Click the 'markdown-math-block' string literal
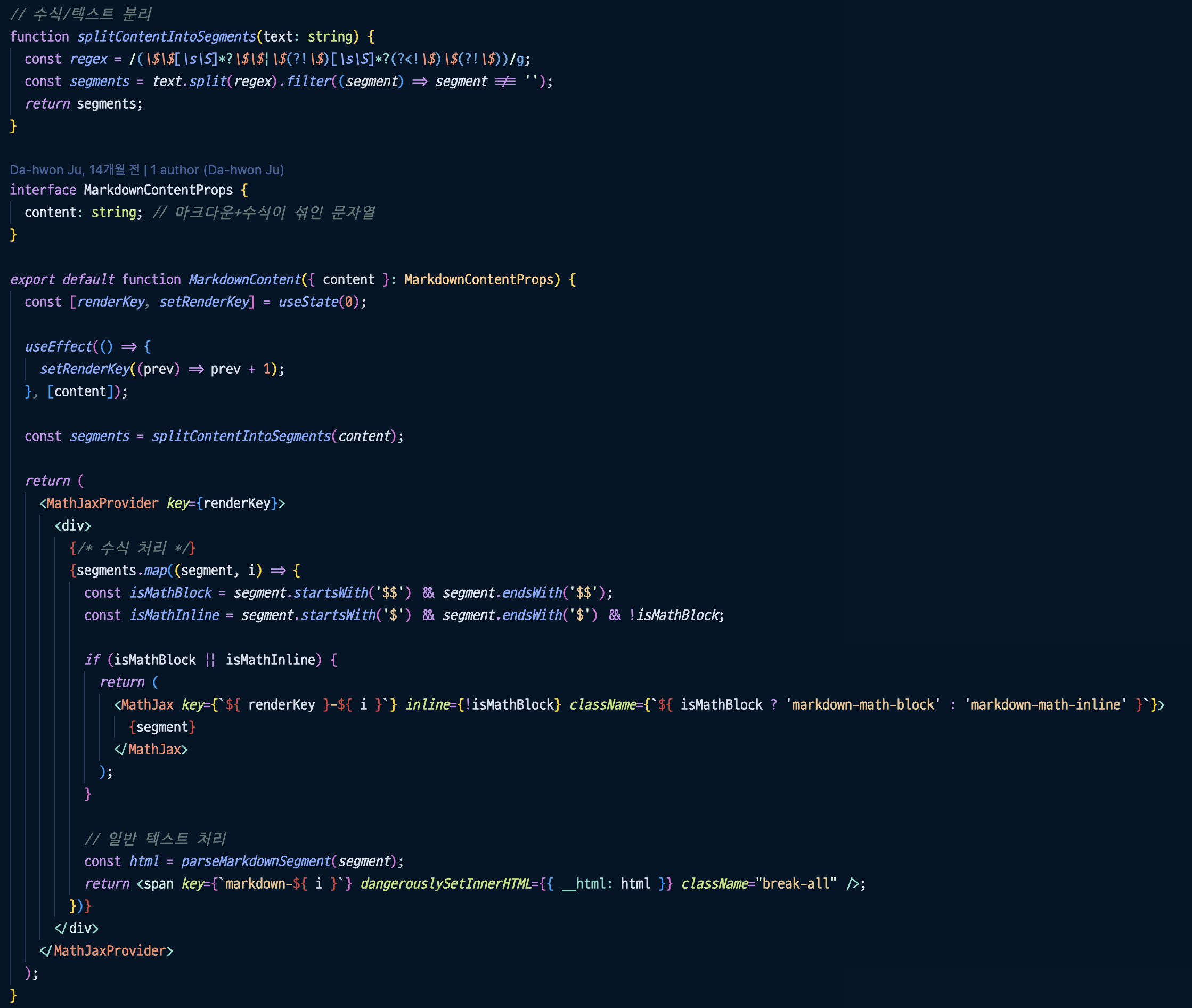Screen dimensions: 1192x1008 (862, 704)
